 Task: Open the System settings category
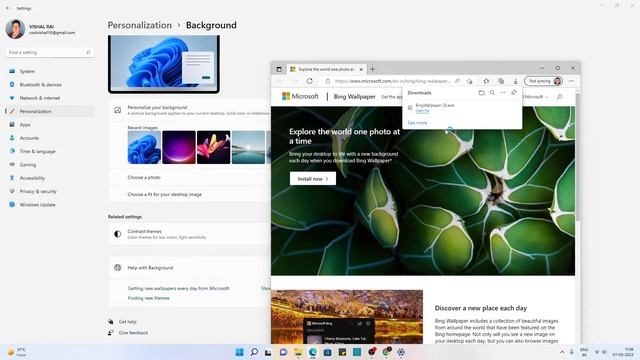(27, 71)
